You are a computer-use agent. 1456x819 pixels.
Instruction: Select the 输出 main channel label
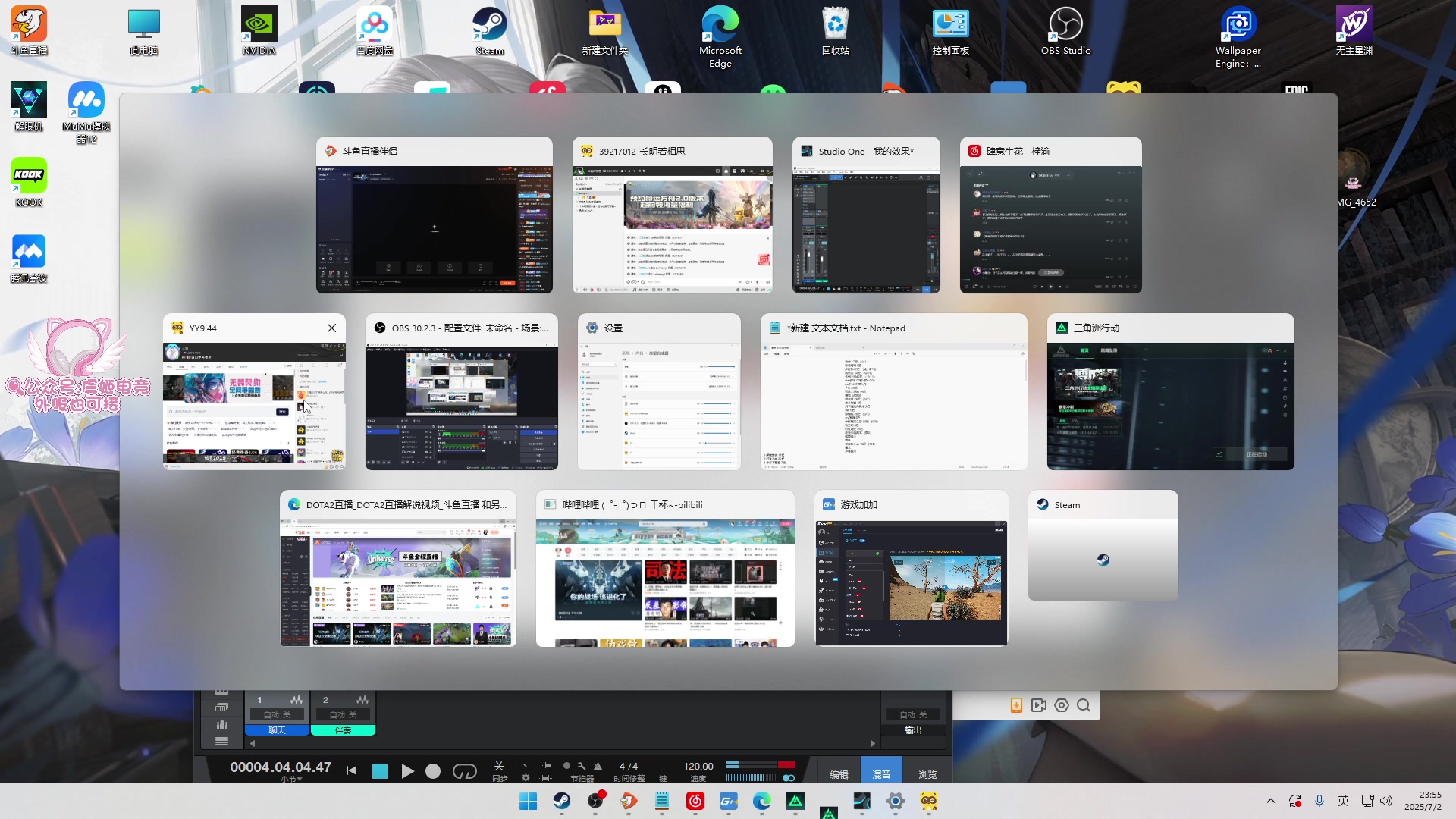tap(913, 730)
